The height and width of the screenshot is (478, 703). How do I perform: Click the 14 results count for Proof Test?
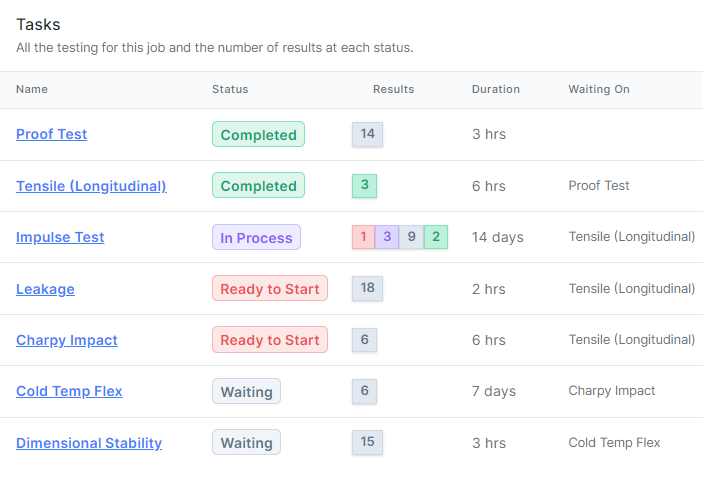pos(367,134)
